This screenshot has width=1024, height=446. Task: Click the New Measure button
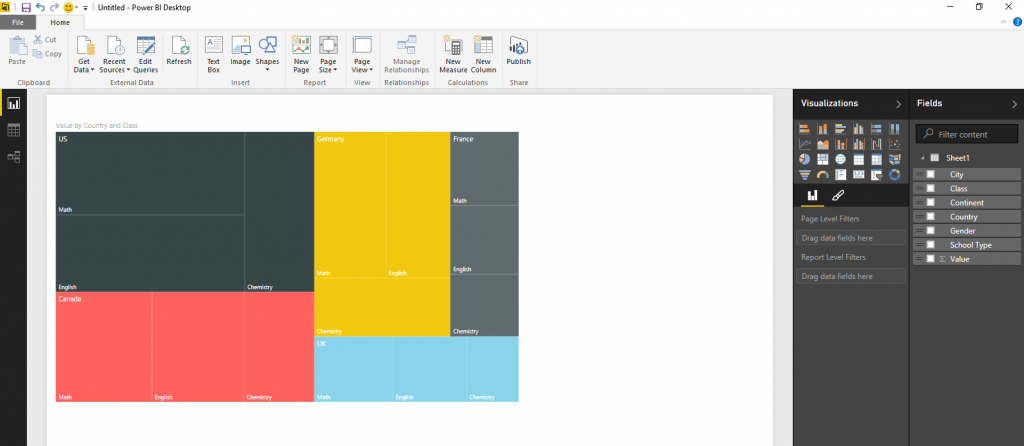pyautogui.click(x=453, y=54)
